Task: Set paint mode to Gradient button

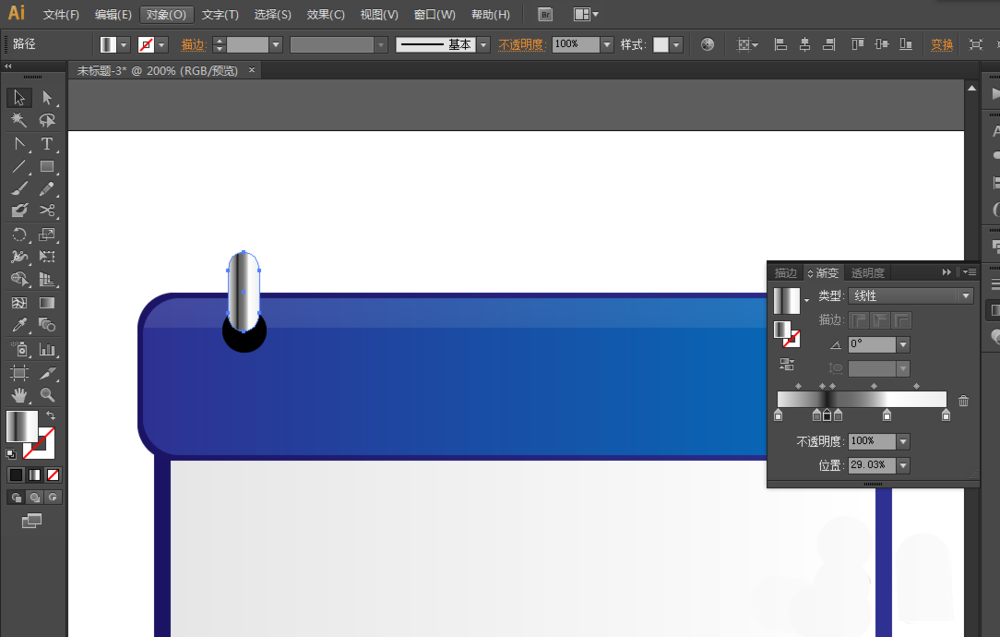Action: [x=34, y=474]
